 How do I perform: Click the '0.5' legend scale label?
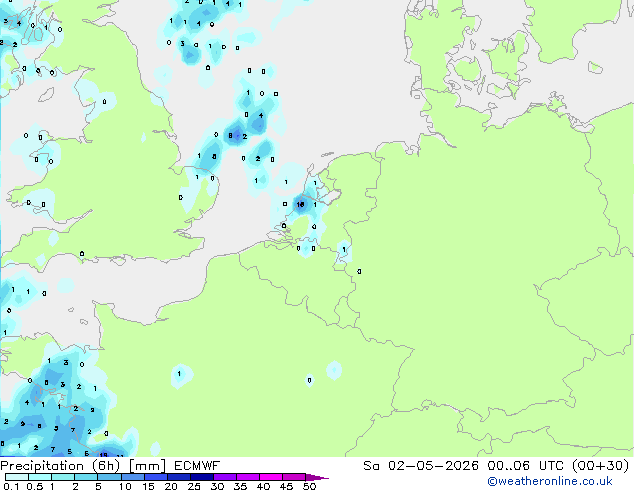[35, 486]
